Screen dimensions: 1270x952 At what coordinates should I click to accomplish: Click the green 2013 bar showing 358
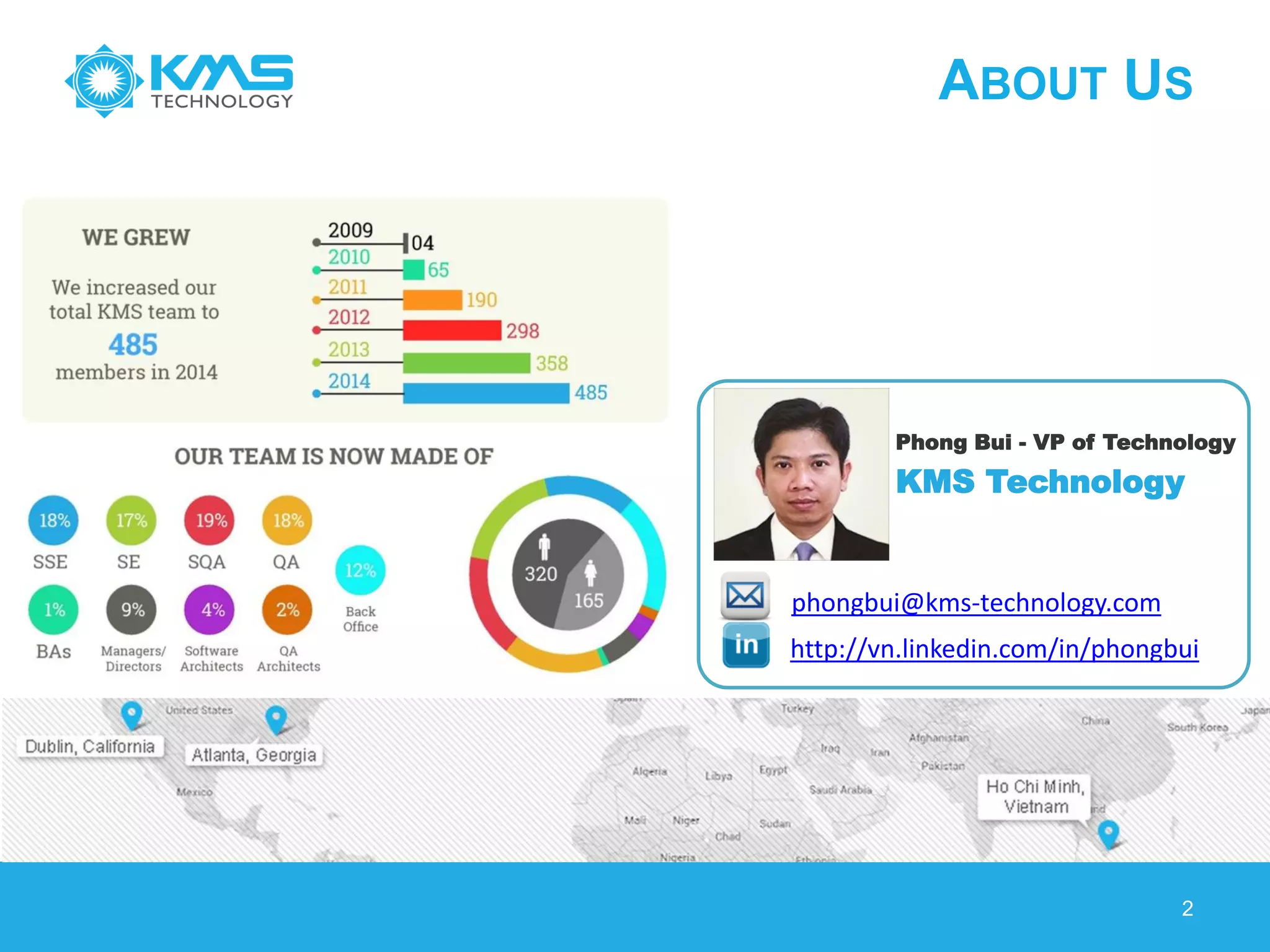pyautogui.click(x=466, y=363)
